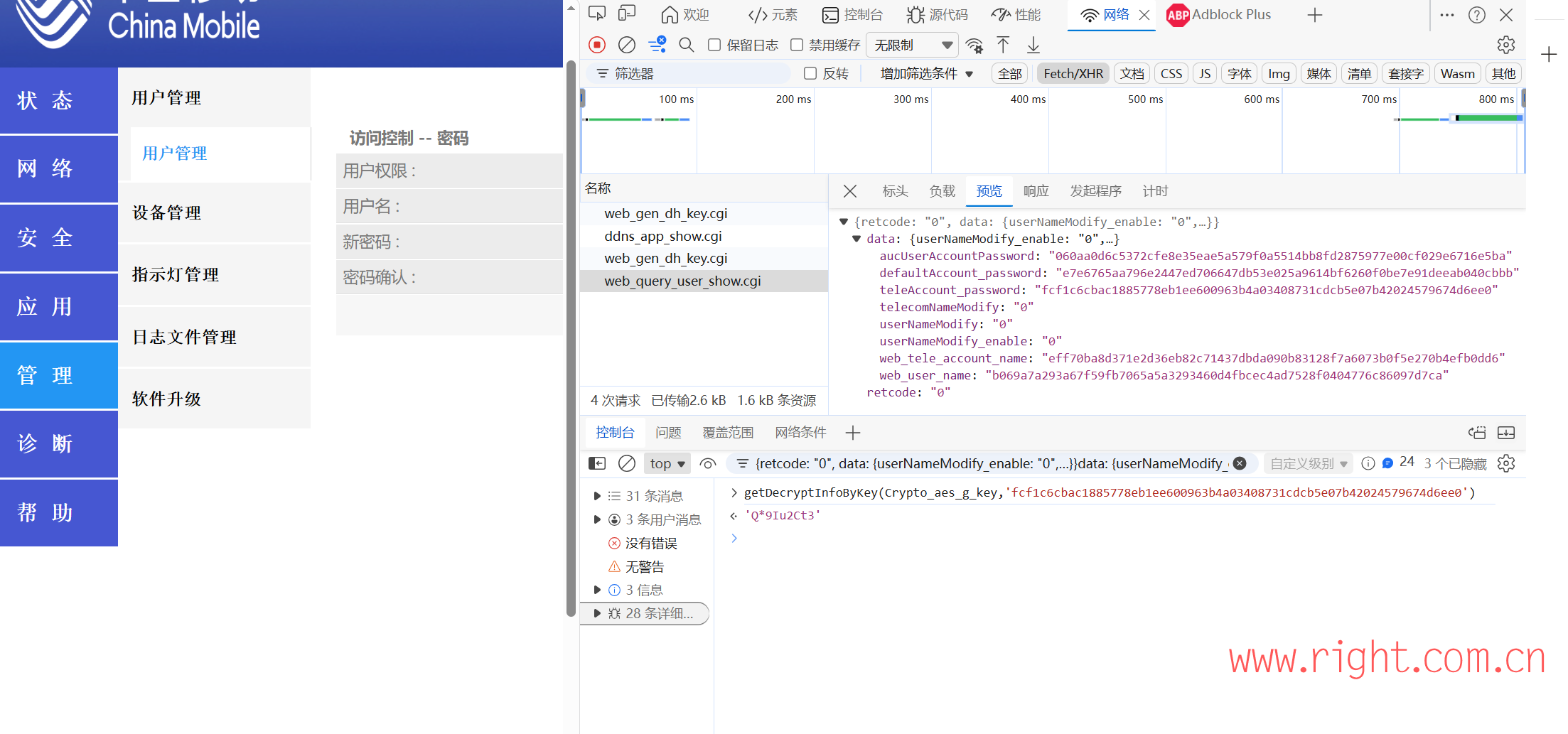Select ddns_app_show.cgi request

(x=704, y=236)
